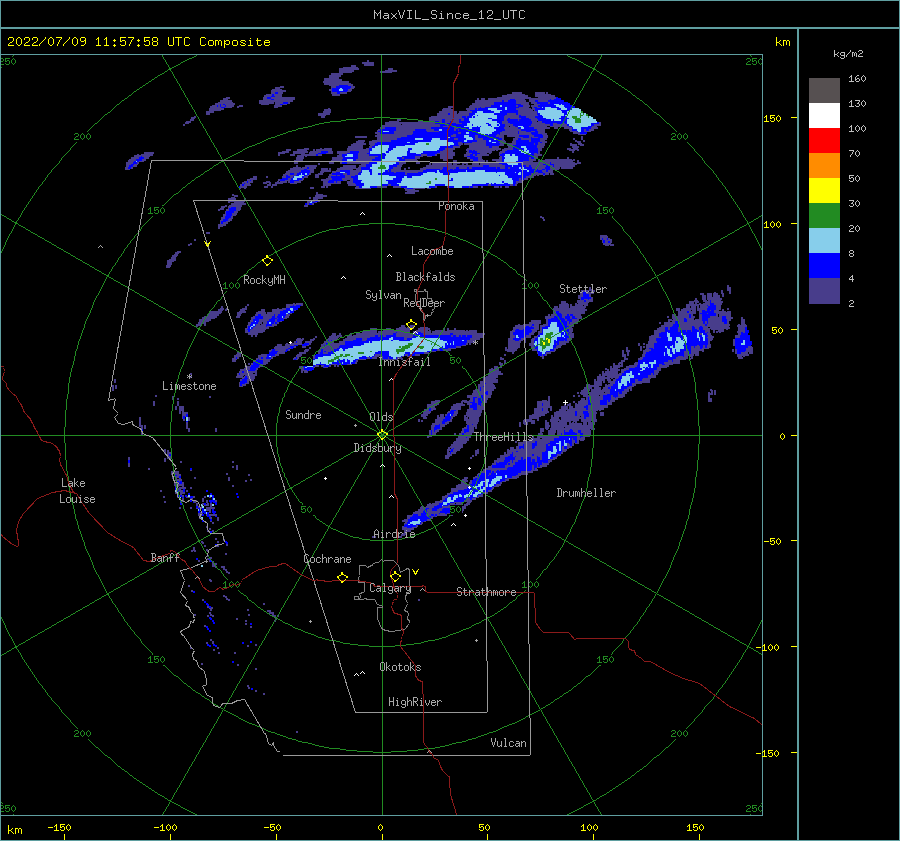Pick the light blue 8-20 legend color
Screen dimensions: 900x841
tap(824, 241)
